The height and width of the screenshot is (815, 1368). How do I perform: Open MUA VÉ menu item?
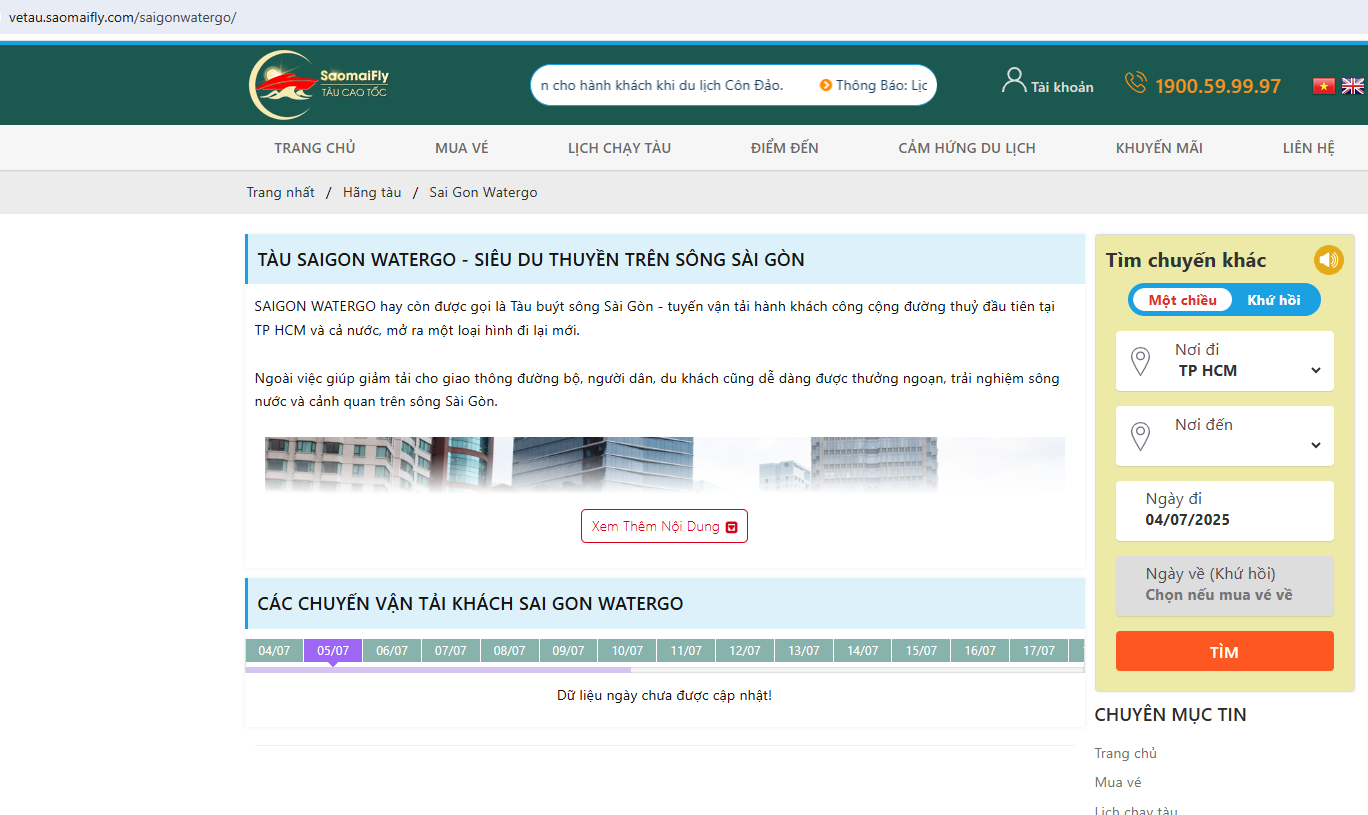tap(462, 148)
